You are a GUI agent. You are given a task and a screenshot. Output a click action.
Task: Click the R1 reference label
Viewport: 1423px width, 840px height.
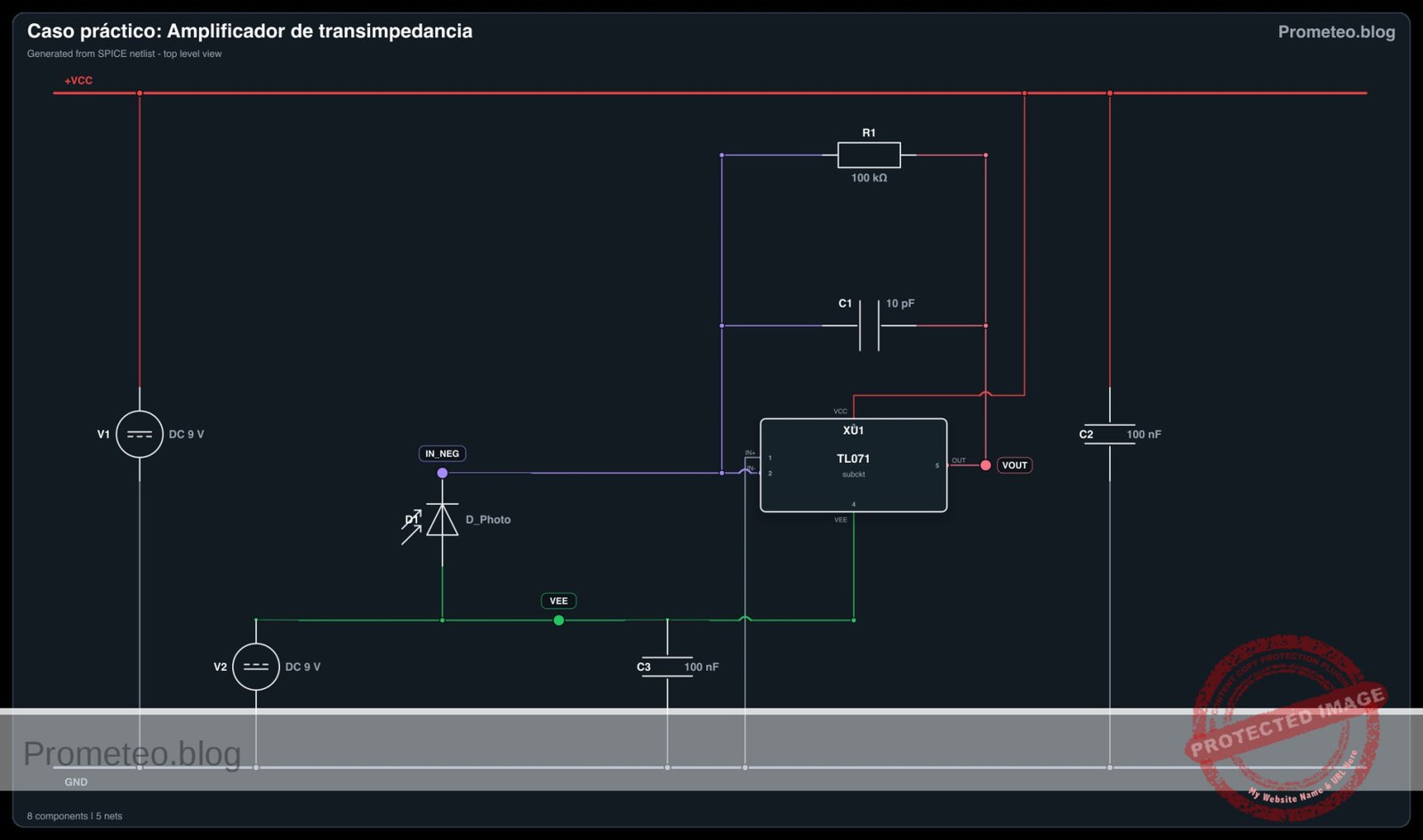click(869, 132)
